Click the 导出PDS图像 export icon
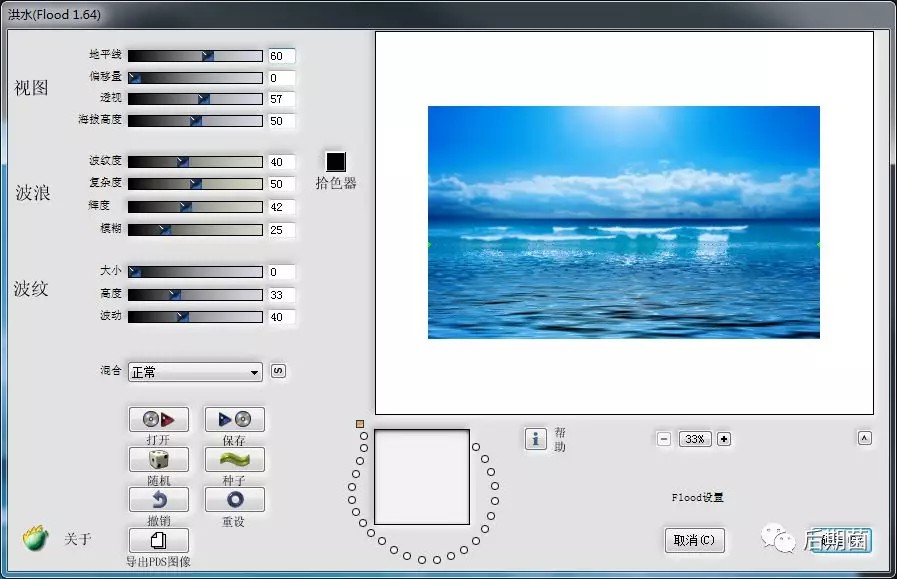This screenshot has width=897, height=579. [158, 540]
